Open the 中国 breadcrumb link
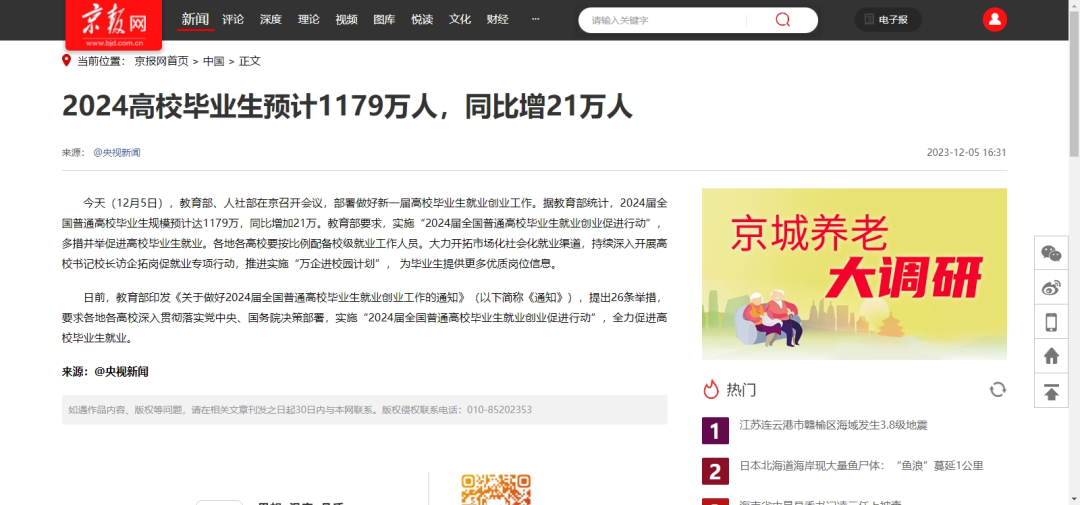Image resolution: width=1080 pixels, height=505 pixels. (x=213, y=61)
